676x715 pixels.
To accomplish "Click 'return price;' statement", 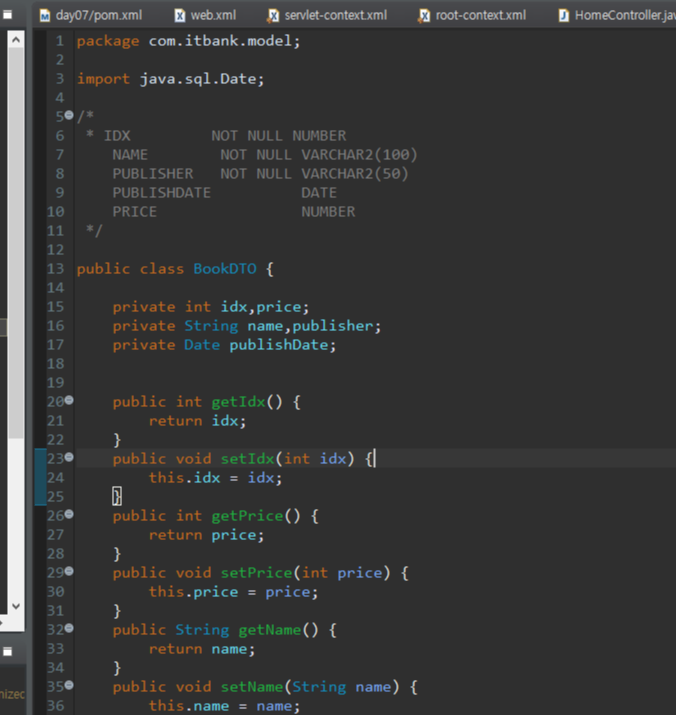I will (x=206, y=535).
